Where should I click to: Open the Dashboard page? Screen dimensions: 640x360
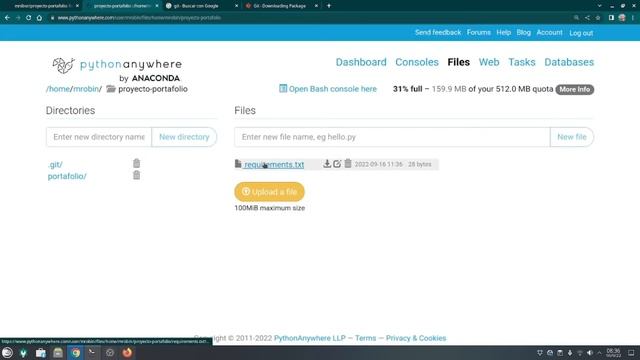[361, 62]
